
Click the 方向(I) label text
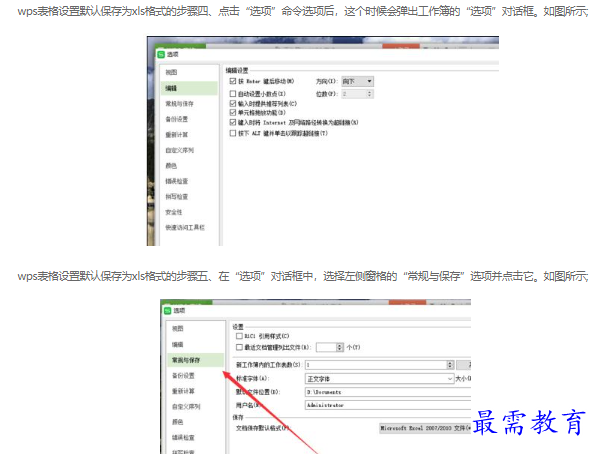(x=326, y=81)
